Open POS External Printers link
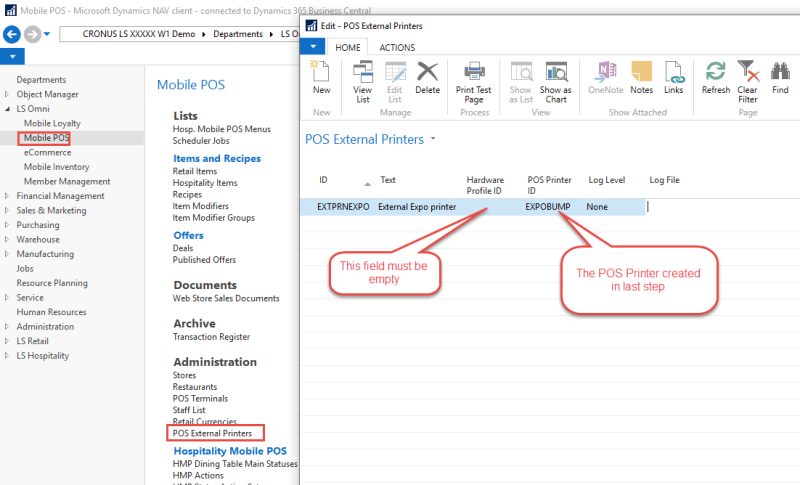The width and height of the screenshot is (800, 485). pyautogui.click(x=212, y=433)
